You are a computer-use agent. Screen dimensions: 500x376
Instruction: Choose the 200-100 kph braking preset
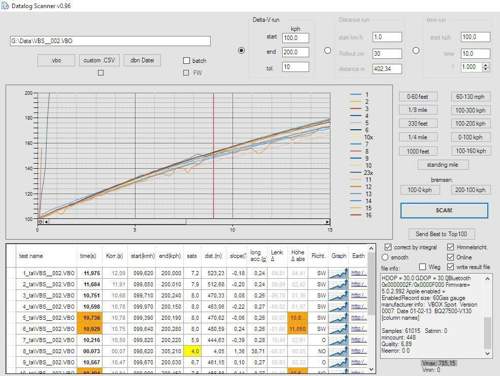pyautogui.click(x=470, y=190)
